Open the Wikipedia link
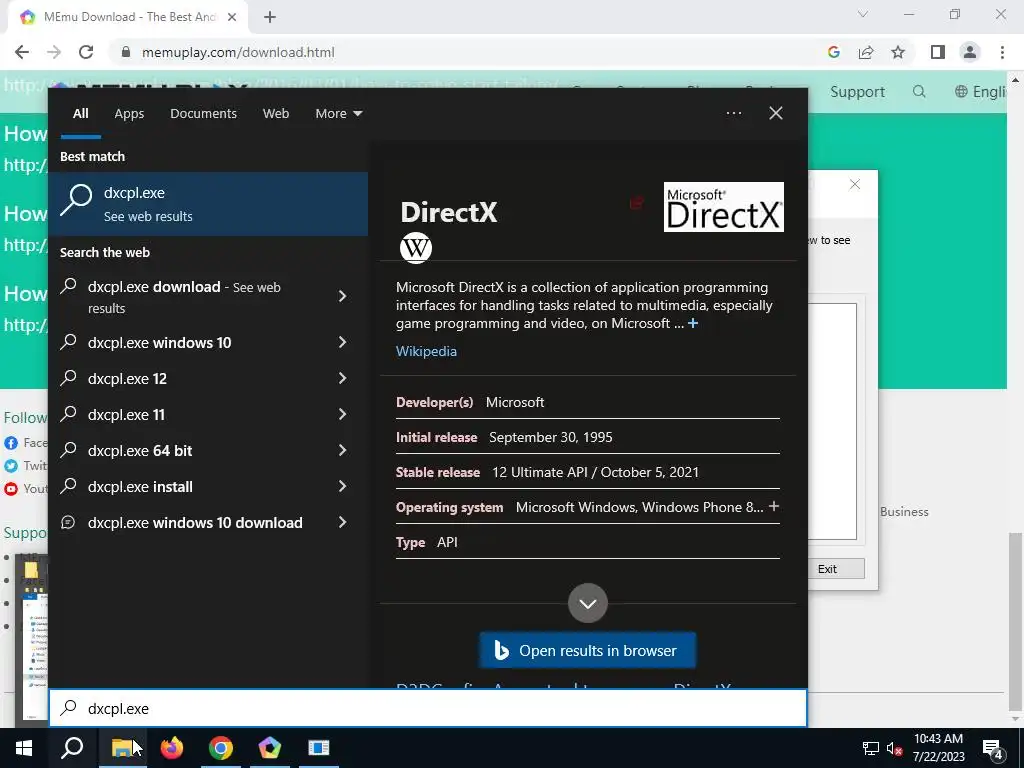The image size is (1024, 768). point(426,351)
